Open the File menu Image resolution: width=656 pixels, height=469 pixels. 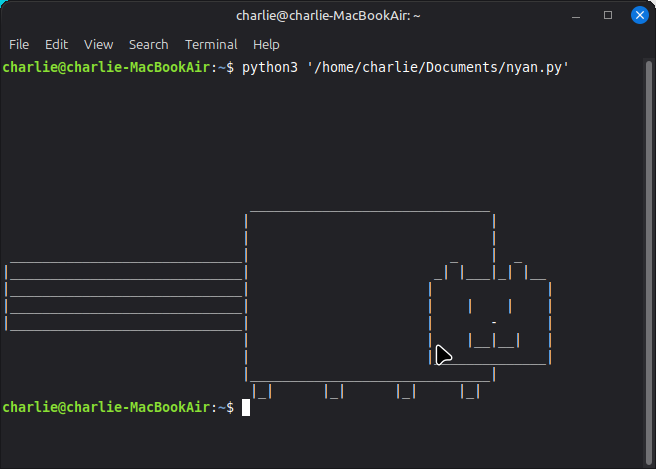click(x=19, y=44)
